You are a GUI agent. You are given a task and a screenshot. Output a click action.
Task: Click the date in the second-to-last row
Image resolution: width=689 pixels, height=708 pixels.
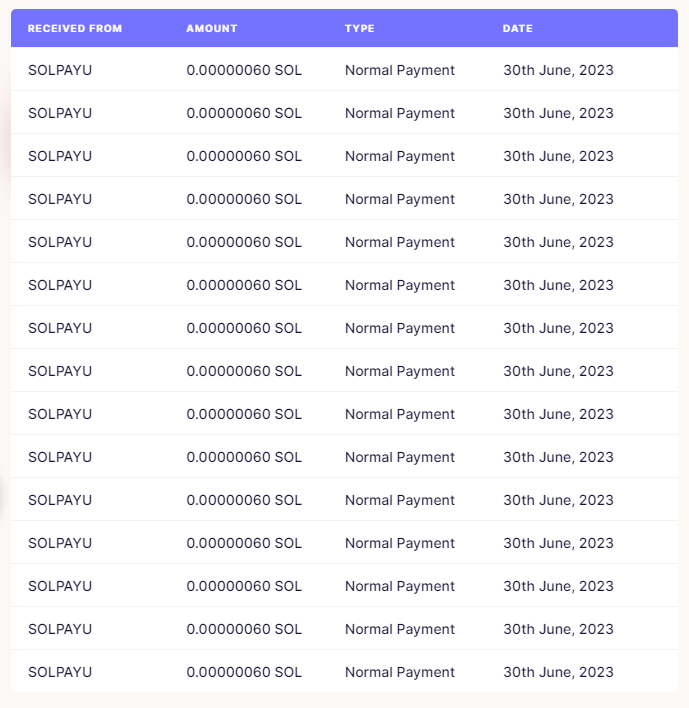[x=559, y=629]
